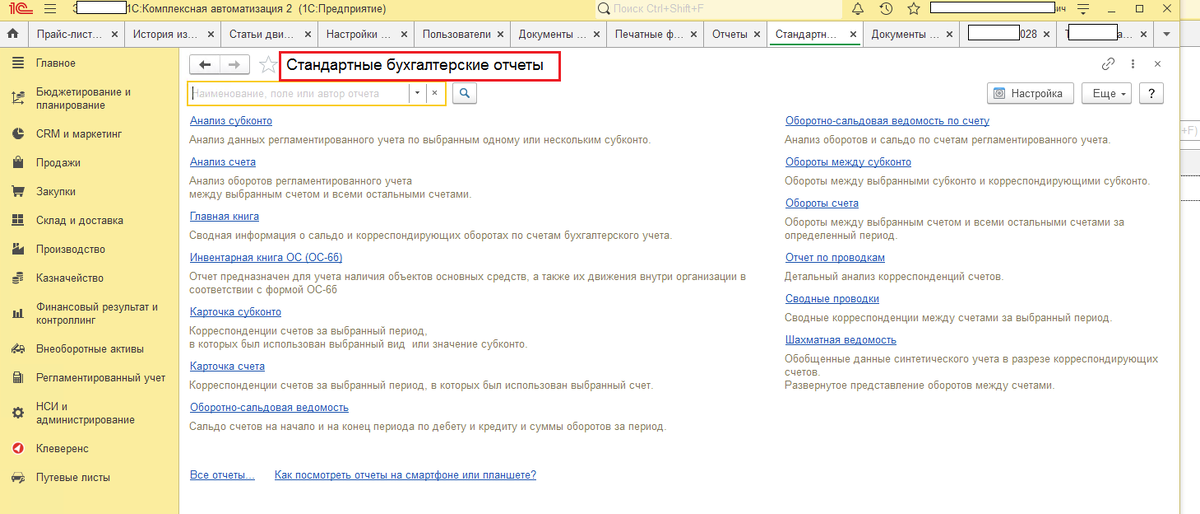Open the Сводные проводки report
This screenshot has height=514, width=1200.
pyautogui.click(x=832, y=298)
